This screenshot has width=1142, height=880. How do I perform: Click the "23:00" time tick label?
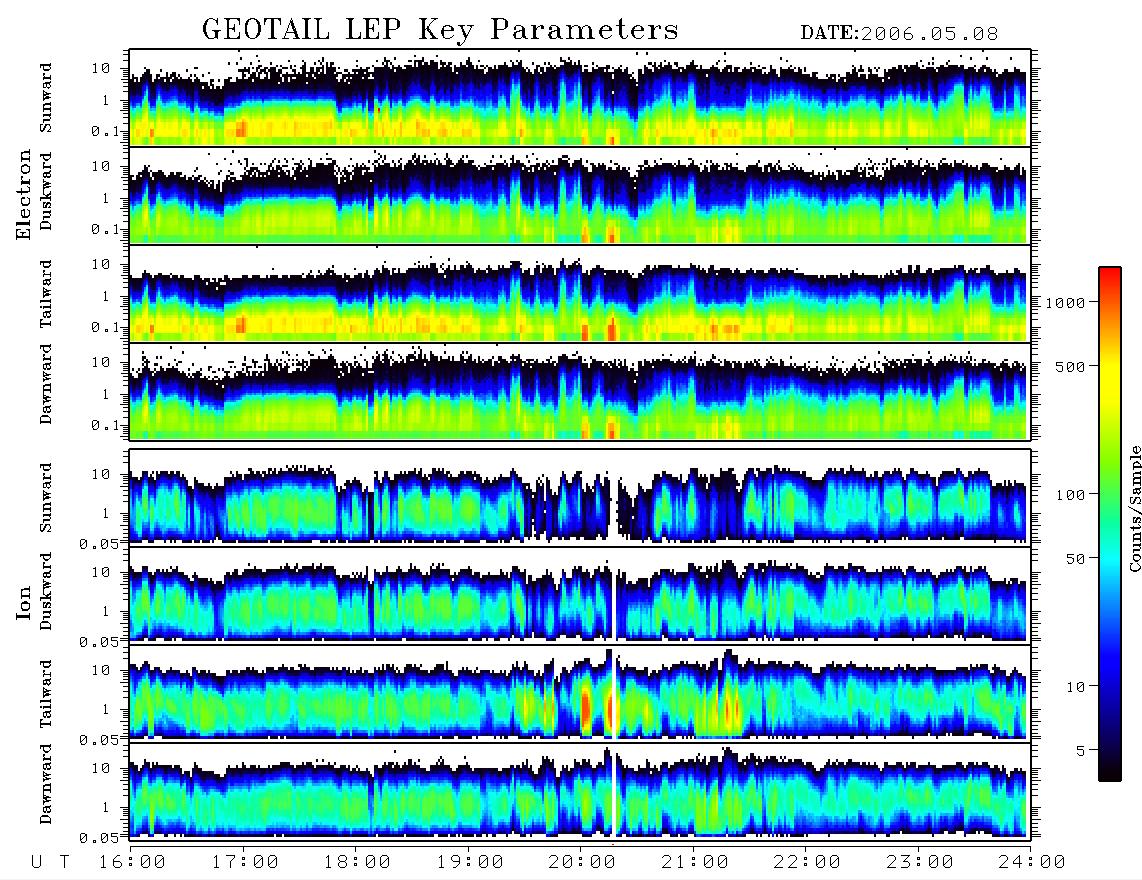[x=920, y=863]
